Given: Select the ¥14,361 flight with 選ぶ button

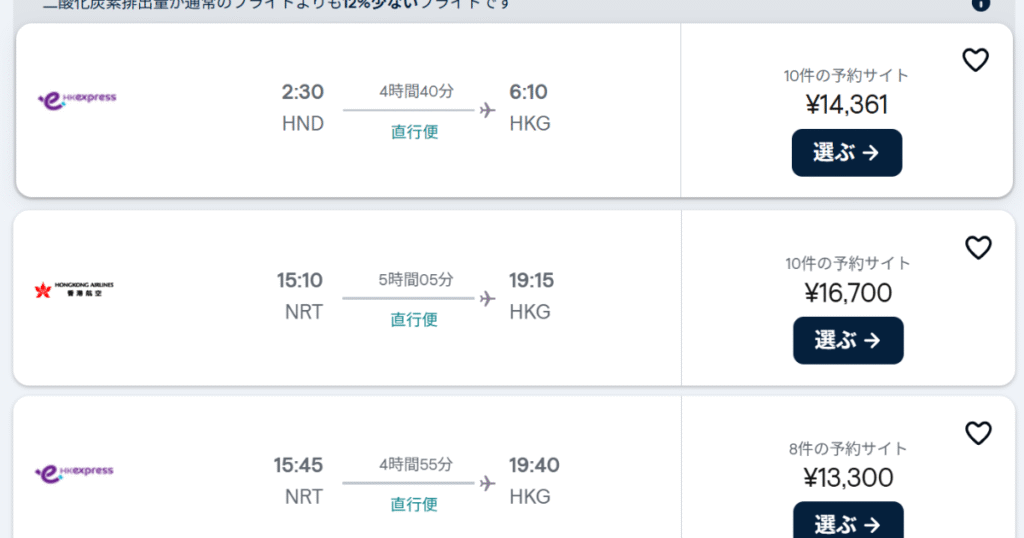Looking at the screenshot, I should pyautogui.click(x=847, y=153).
